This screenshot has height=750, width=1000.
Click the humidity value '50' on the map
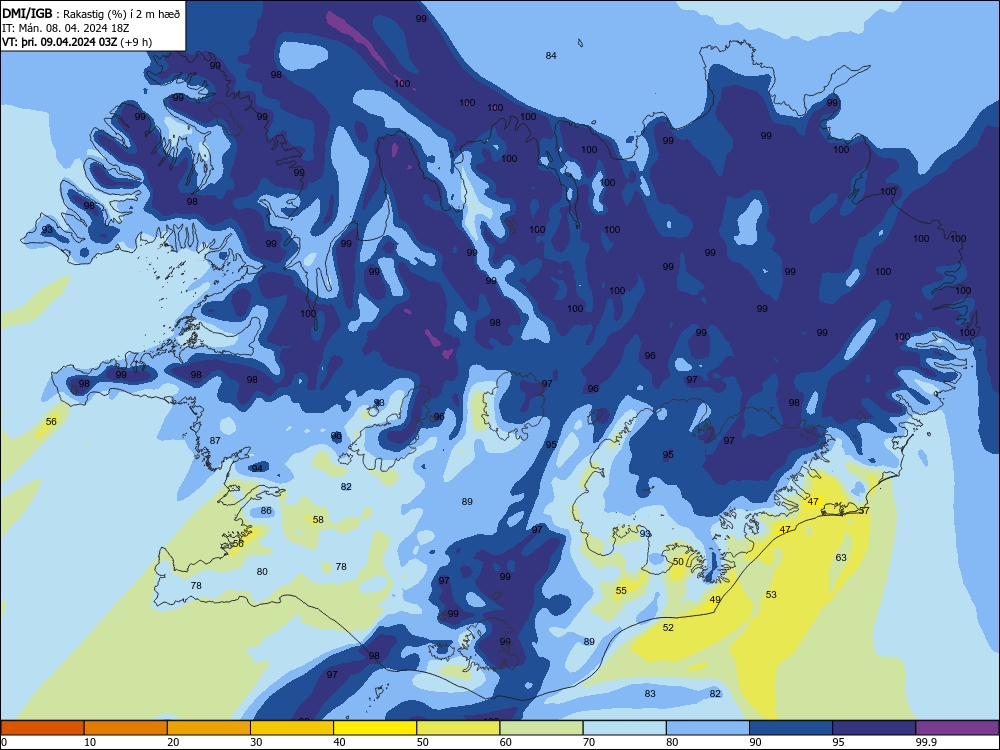pyautogui.click(x=678, y=562)
